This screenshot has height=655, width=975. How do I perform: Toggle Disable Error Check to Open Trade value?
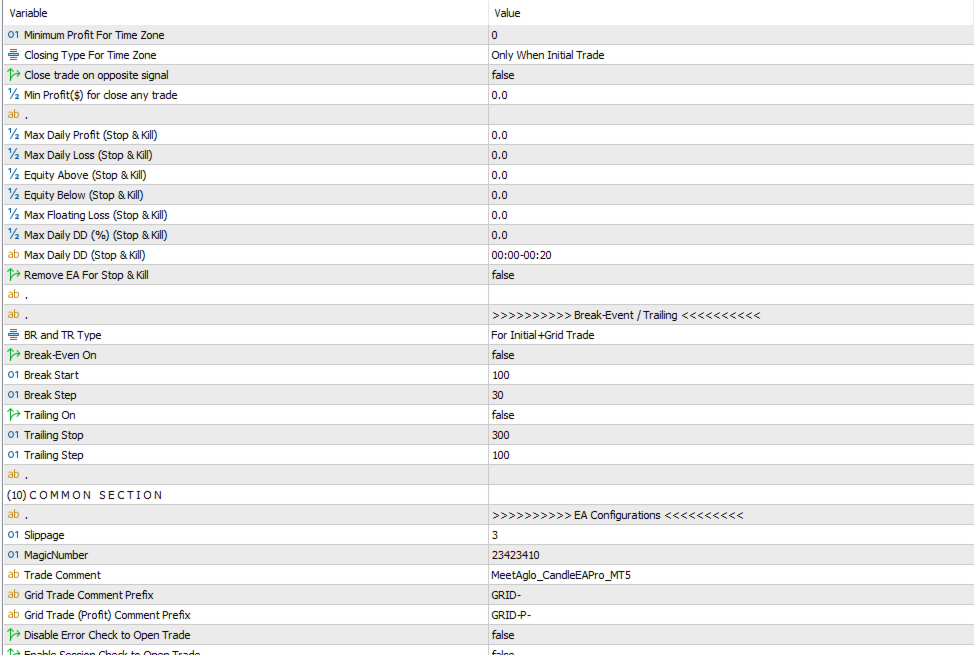[x=503, y=635]
